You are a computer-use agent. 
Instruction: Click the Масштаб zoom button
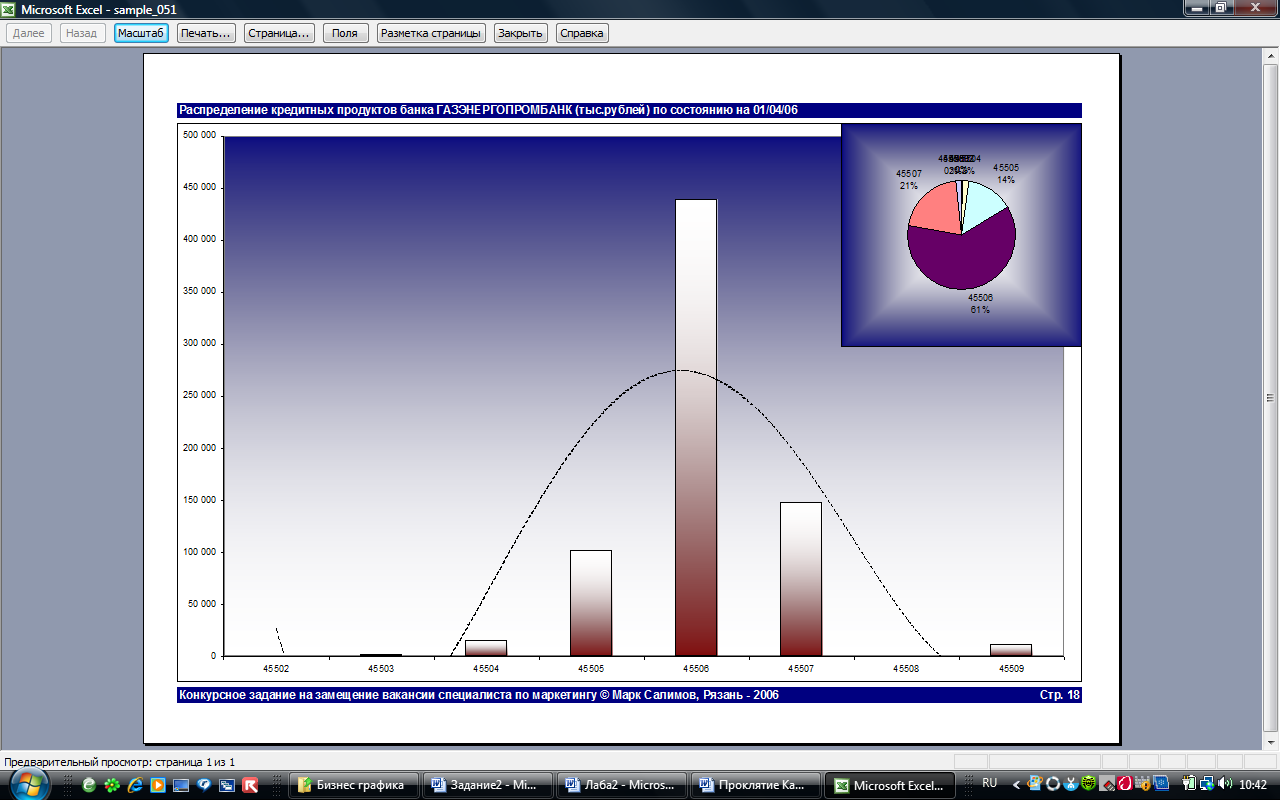(140, 33)
